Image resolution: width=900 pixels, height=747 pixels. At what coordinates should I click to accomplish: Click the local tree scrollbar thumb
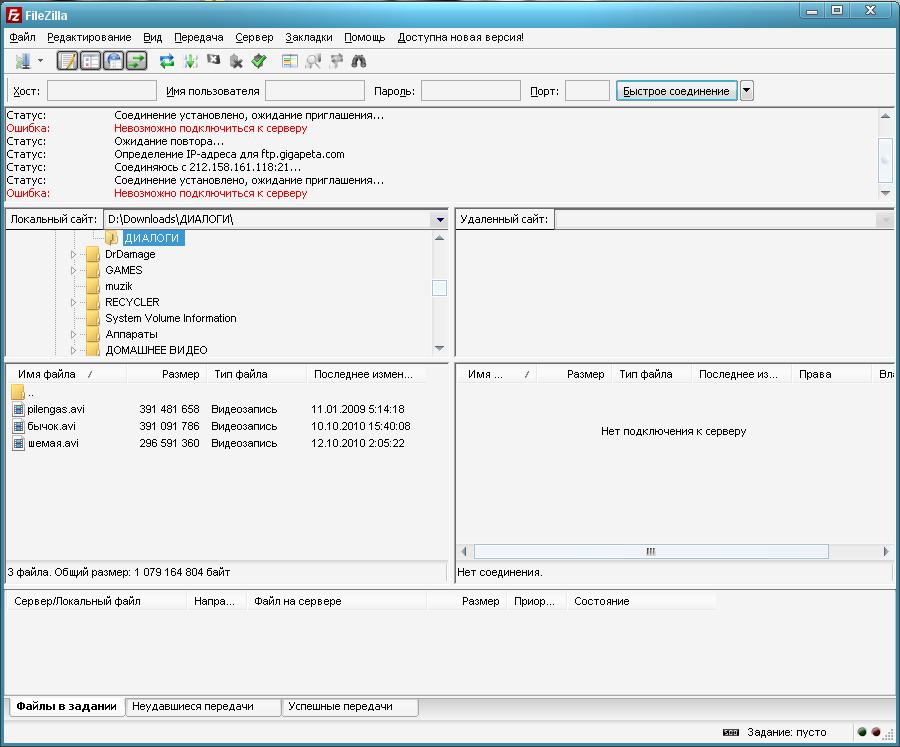click(x=439, y=288)
